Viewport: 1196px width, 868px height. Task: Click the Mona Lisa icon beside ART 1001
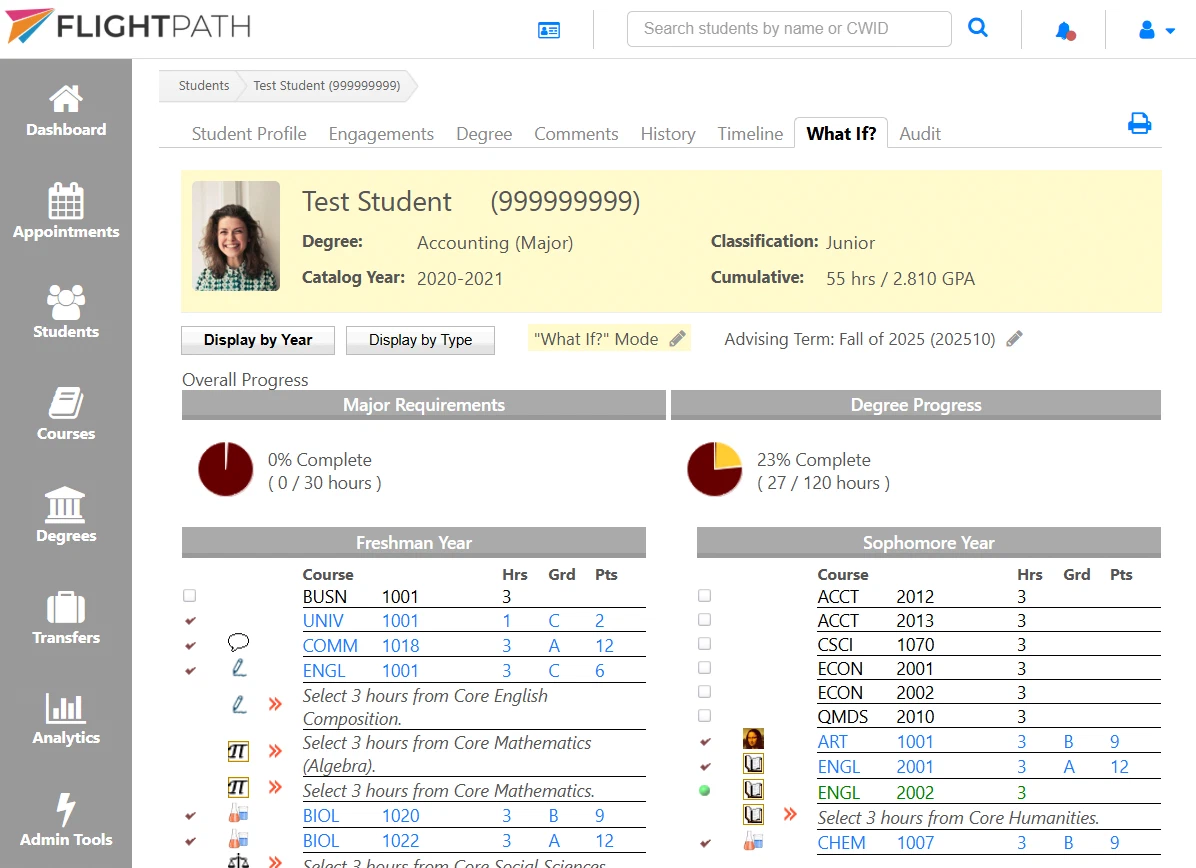(x=753, y=738)
